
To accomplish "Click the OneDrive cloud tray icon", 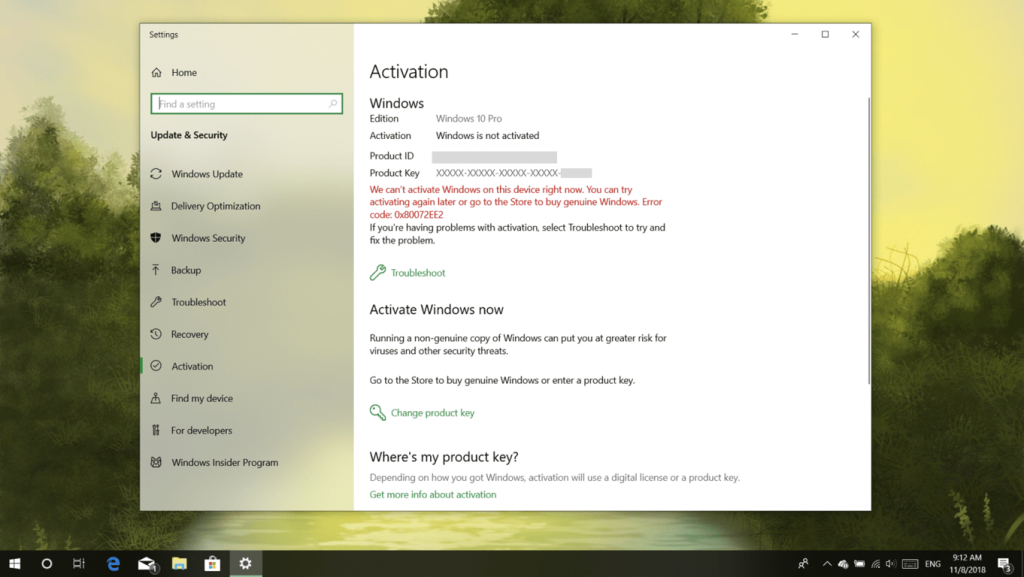I will pyautogui.click(x=843, y=564).
